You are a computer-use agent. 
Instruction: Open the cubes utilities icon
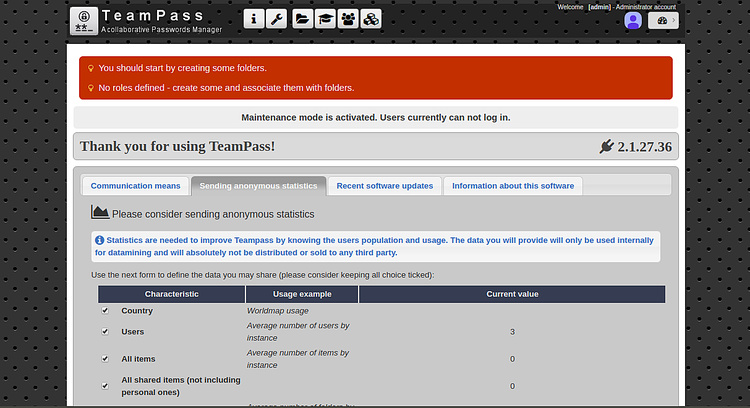[371, 19]
